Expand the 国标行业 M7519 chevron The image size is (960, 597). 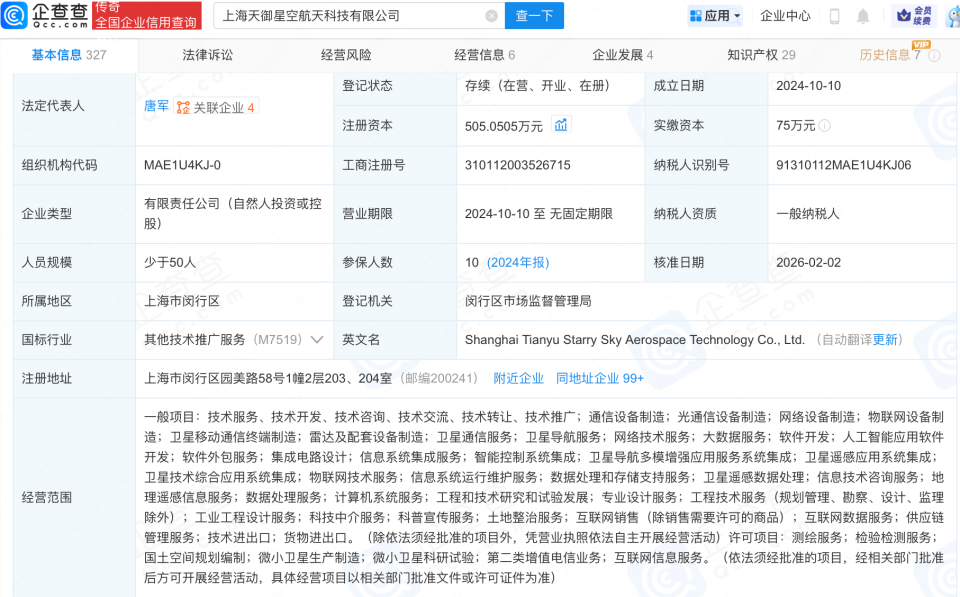click(317, 339)
